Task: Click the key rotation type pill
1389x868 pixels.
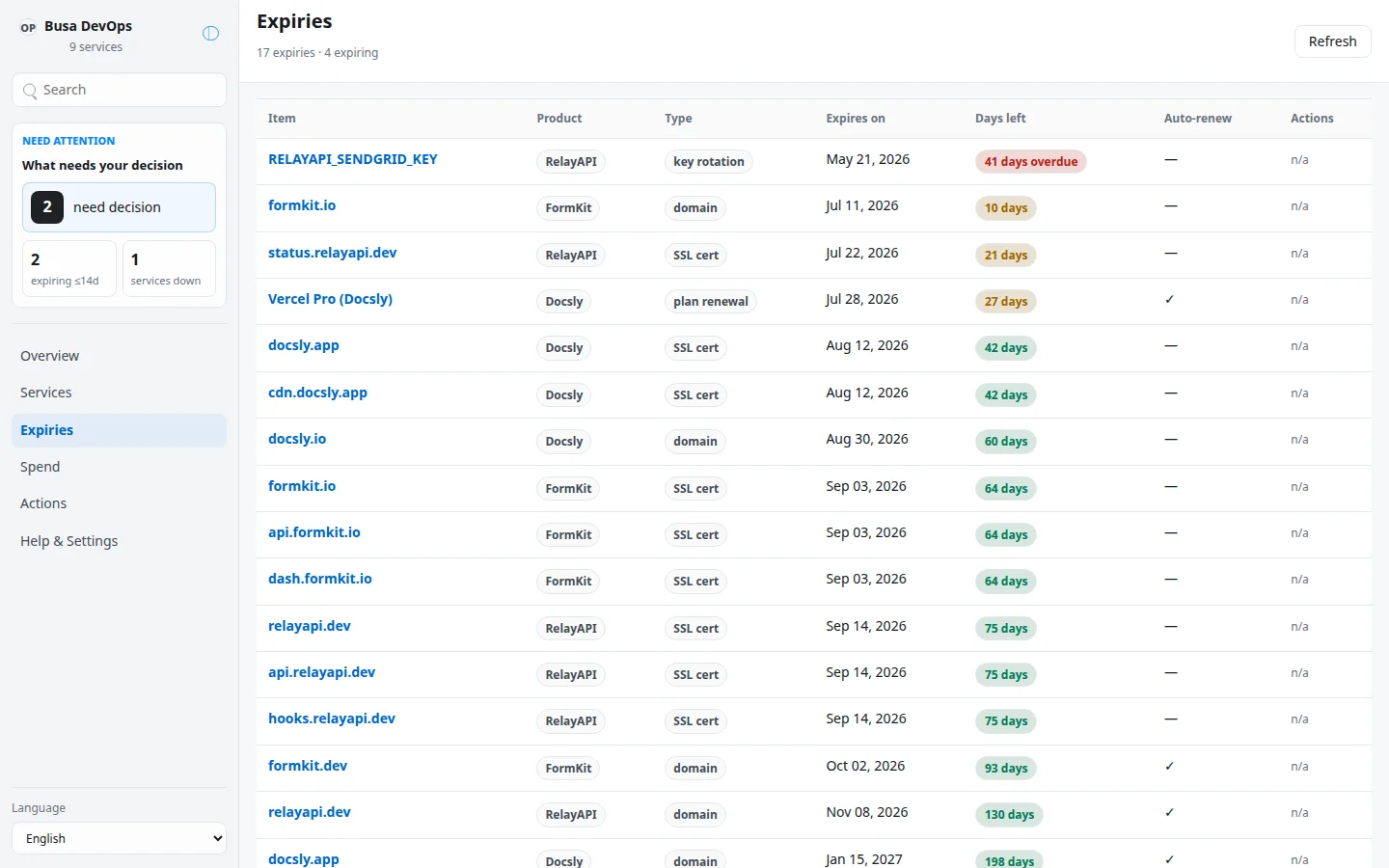Action: (x=709, y=162)
